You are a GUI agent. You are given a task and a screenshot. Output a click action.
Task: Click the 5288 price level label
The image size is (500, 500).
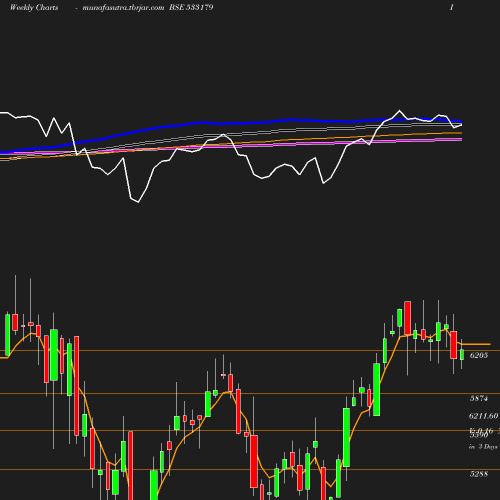(x=479, y=474)
